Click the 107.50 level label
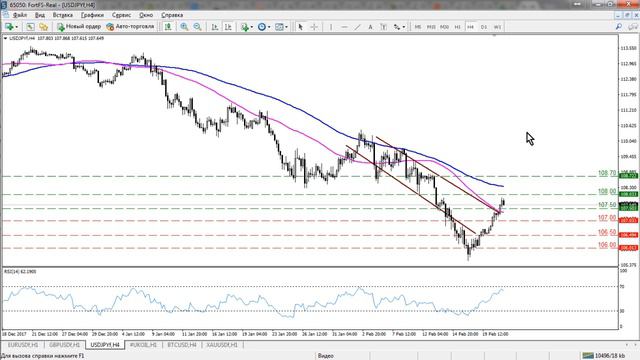This screenshot has height=360, width=640. [x=607, y=204]
